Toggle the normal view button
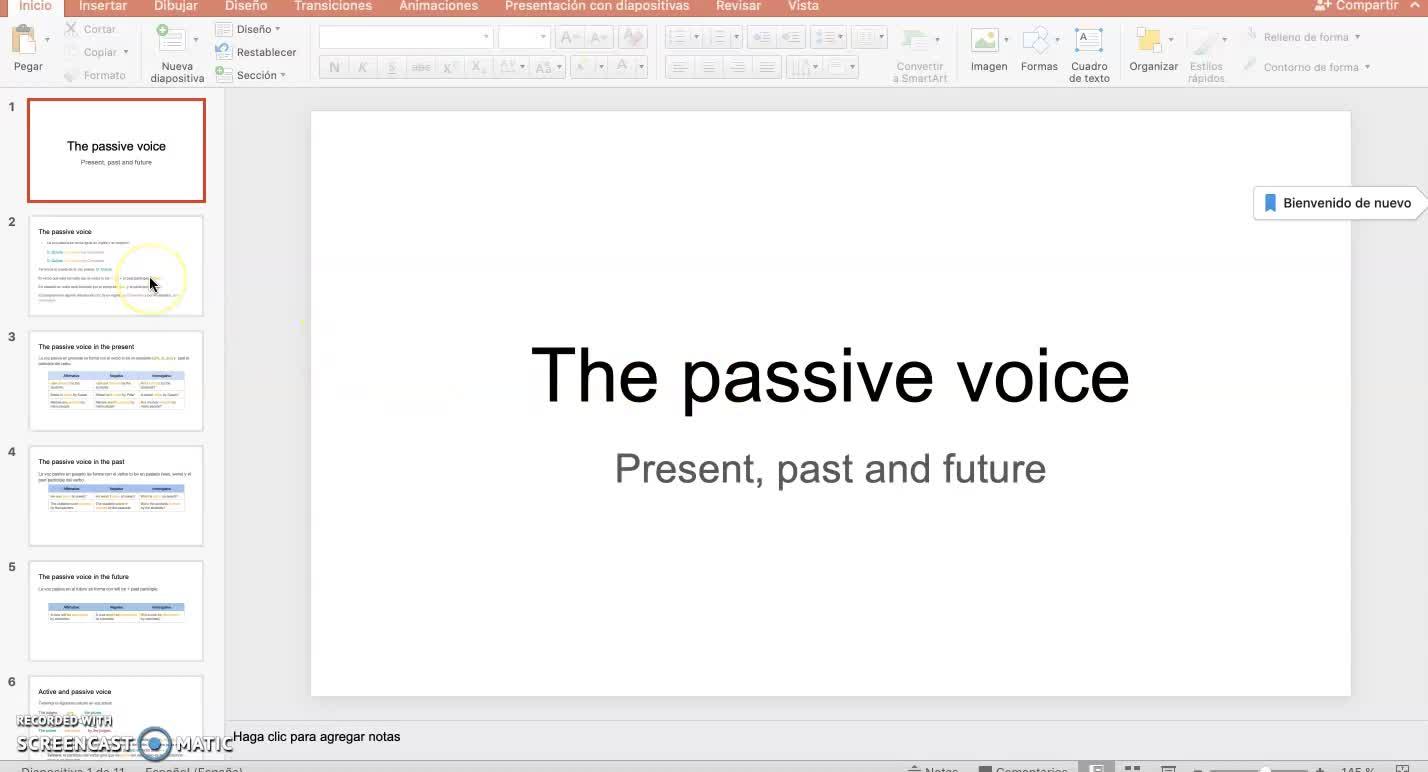This screenshot has height=772, width=1428. tap(1097, 769)
